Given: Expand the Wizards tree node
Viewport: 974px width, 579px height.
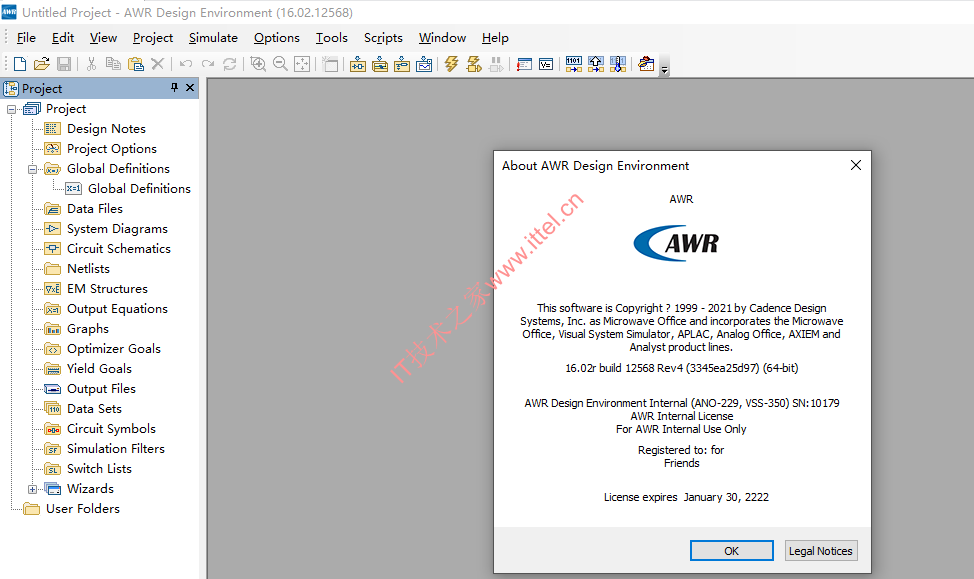Looking at the screenshot, I should click(32, 489).
